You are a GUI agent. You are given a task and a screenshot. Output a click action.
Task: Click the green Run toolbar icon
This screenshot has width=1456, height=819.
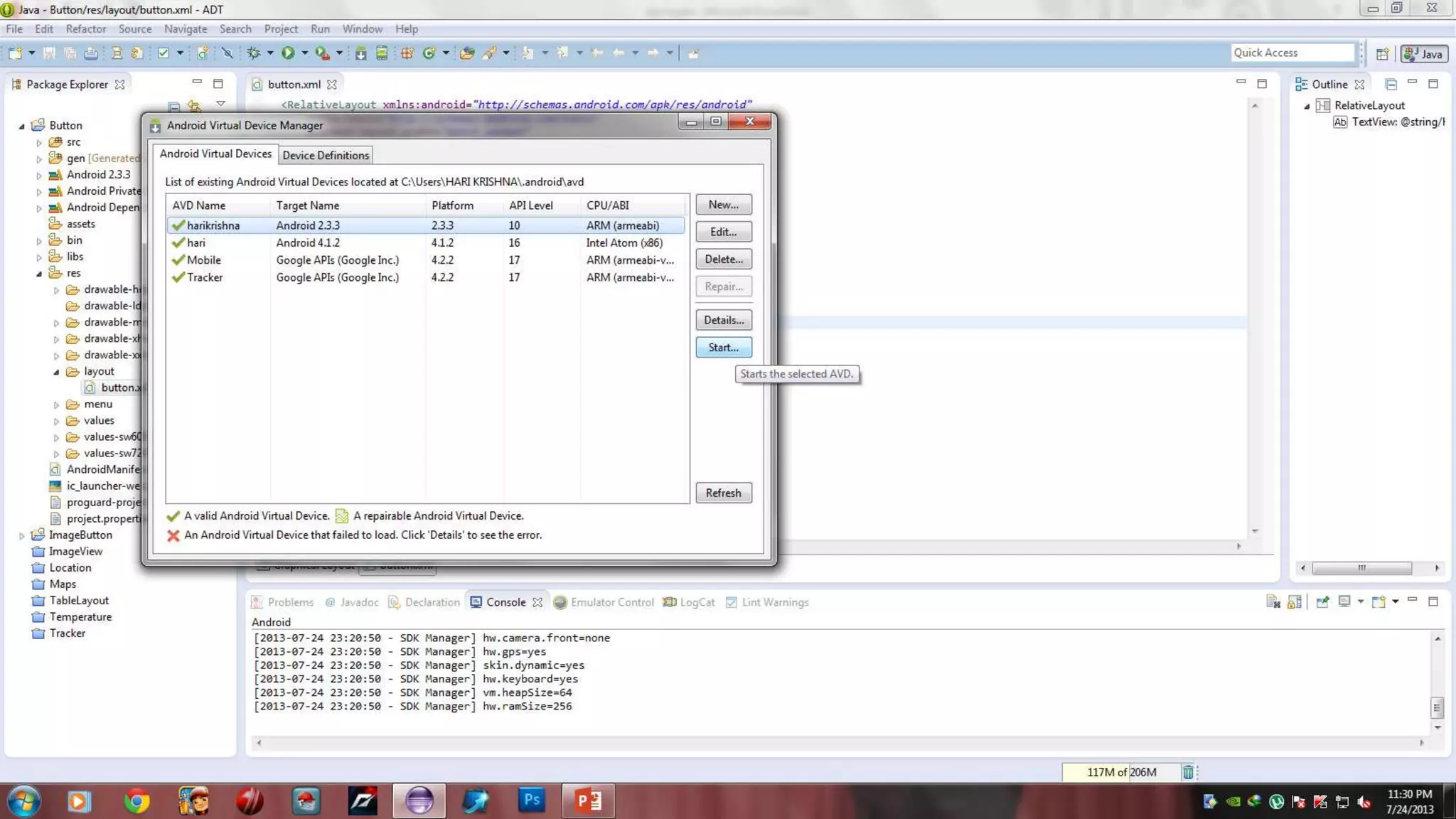[287, 53]
